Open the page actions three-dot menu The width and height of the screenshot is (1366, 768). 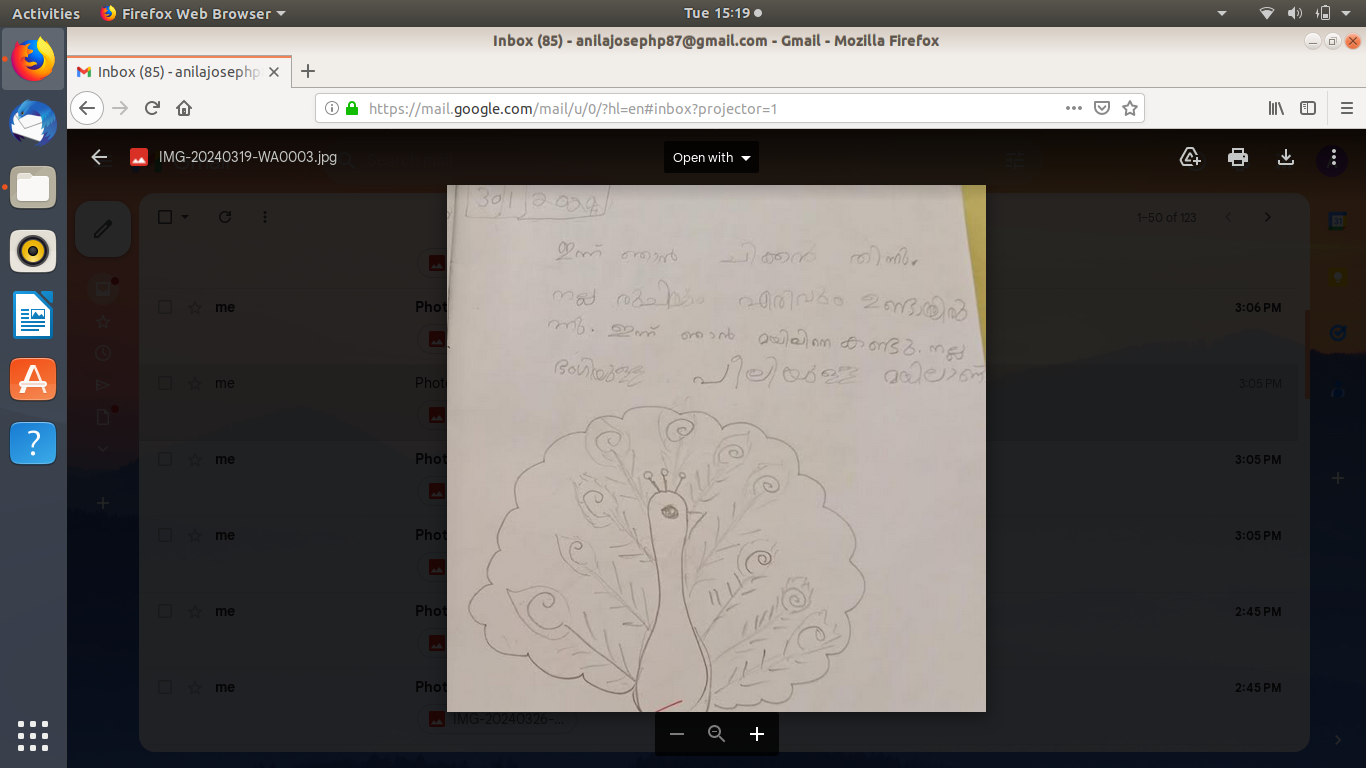[x=1073, y=108]
